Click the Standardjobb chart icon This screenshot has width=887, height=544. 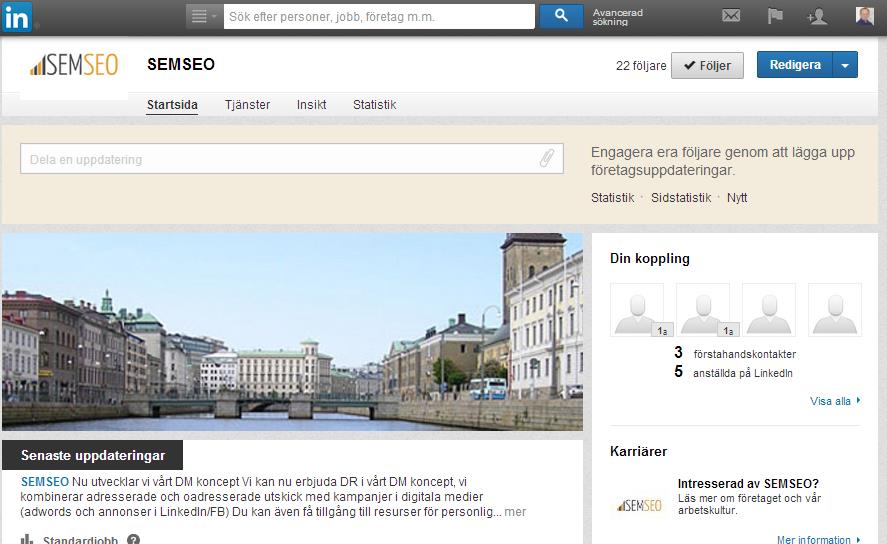[x=27, y=539]
